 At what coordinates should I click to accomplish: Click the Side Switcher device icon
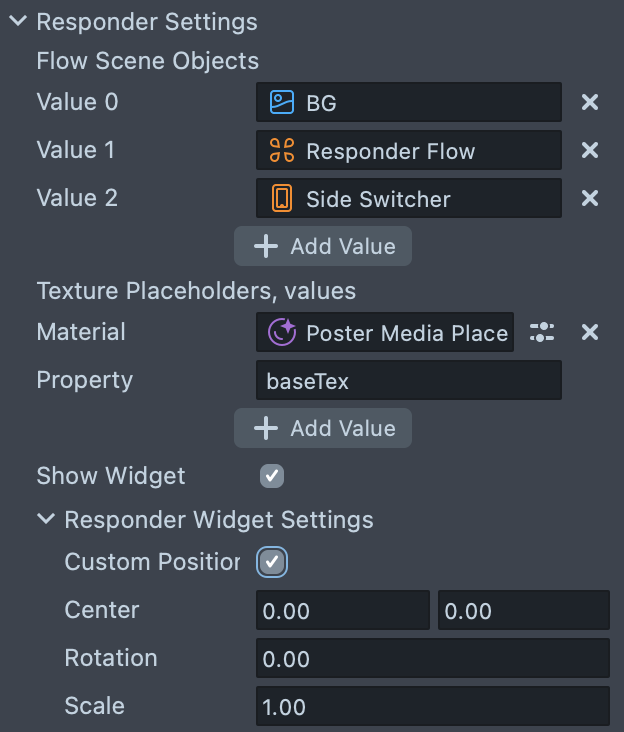(x=282, y=199)
